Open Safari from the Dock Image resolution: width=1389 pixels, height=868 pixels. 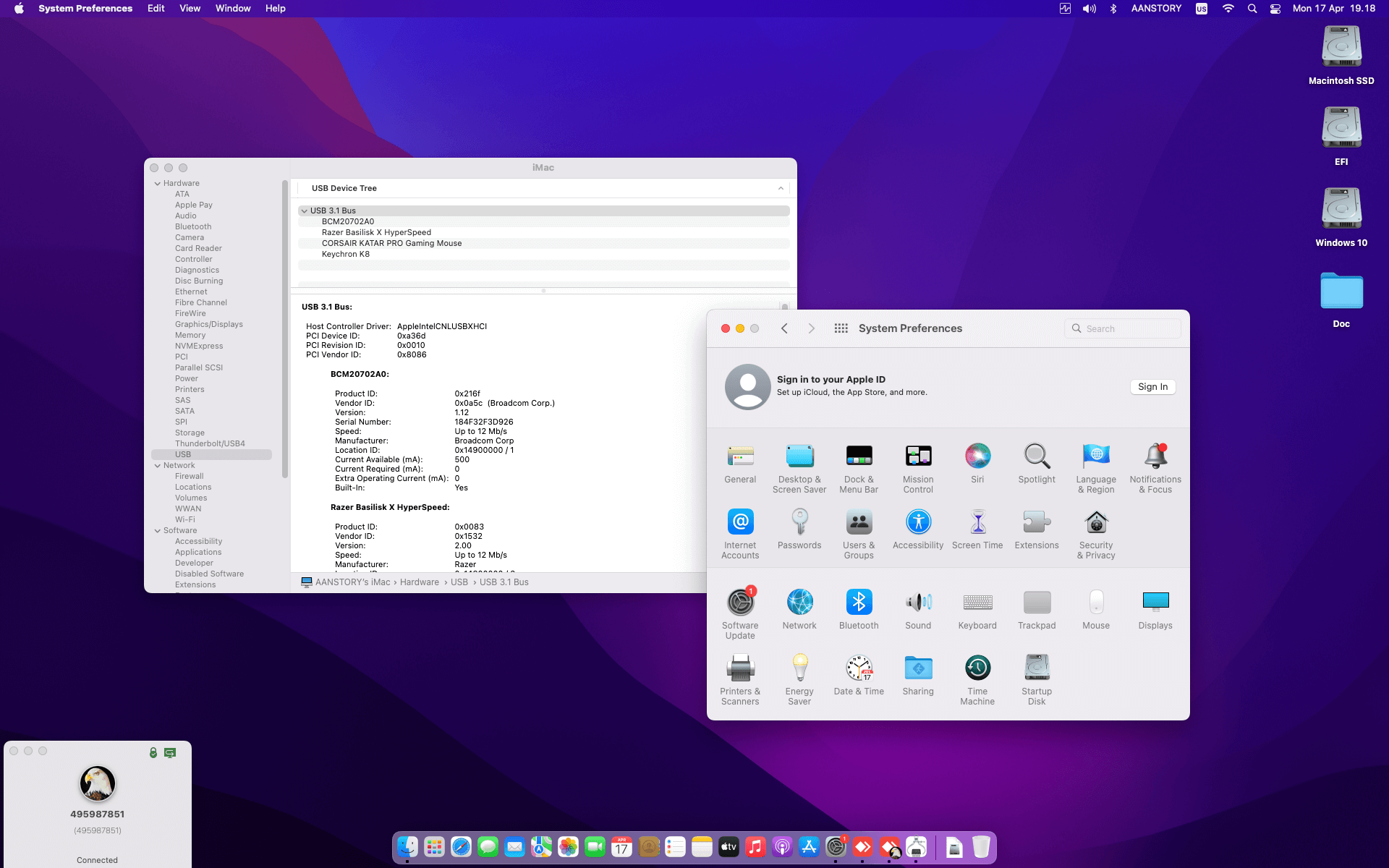[461, 846]
